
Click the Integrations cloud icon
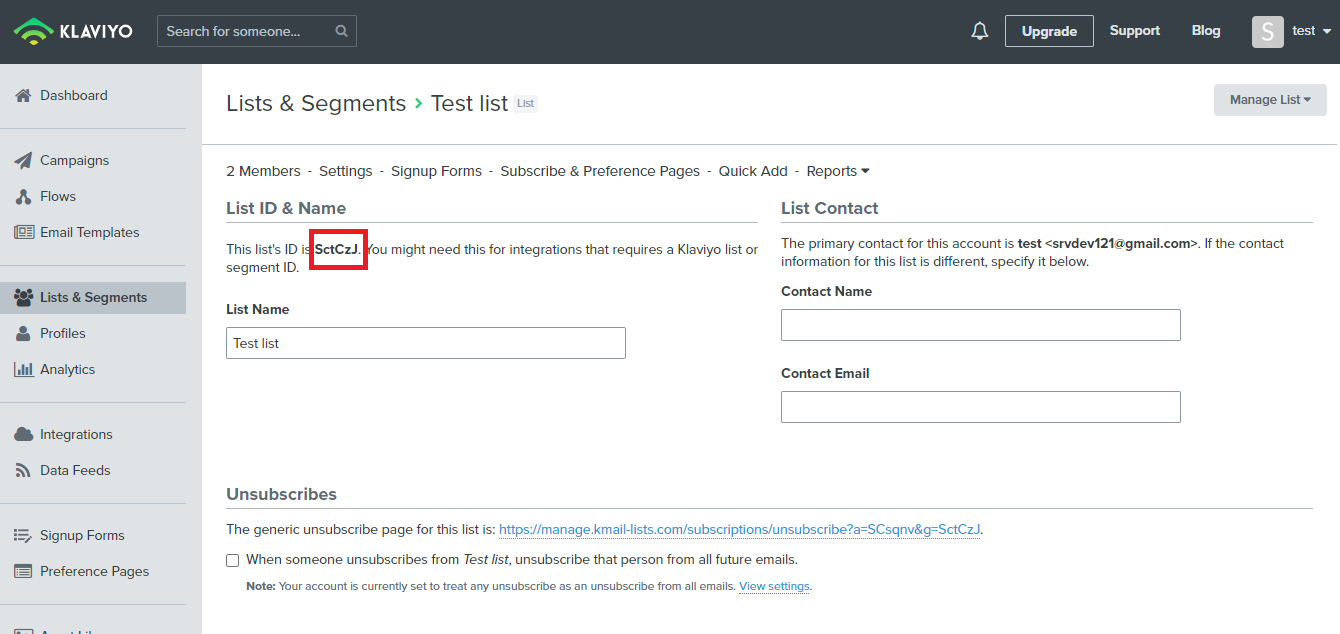point(24,435)
